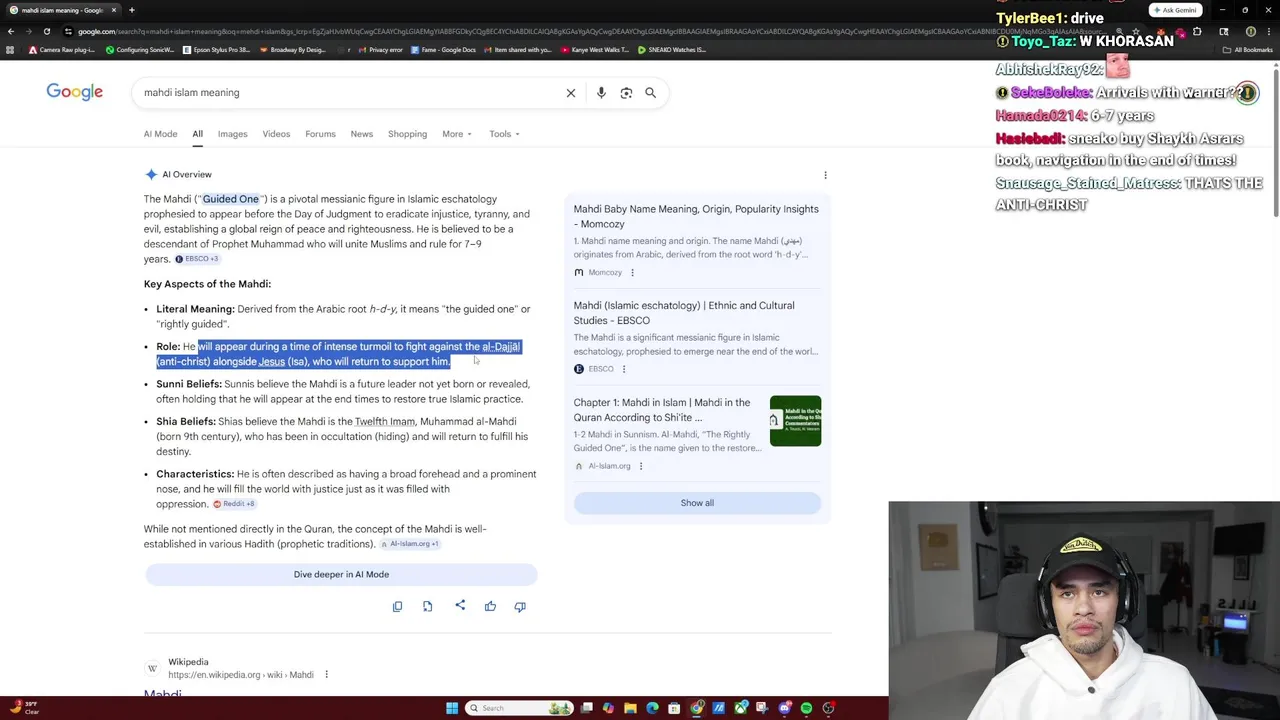Open Mahdi Baby Name Meaning Momcozy link
The height and width of the screenshot is (720, 1280).
[696, 216]
